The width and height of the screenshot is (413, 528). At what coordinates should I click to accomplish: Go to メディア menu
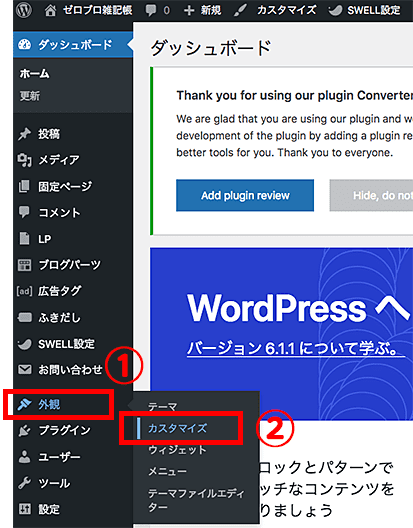[x=59, y=160]
